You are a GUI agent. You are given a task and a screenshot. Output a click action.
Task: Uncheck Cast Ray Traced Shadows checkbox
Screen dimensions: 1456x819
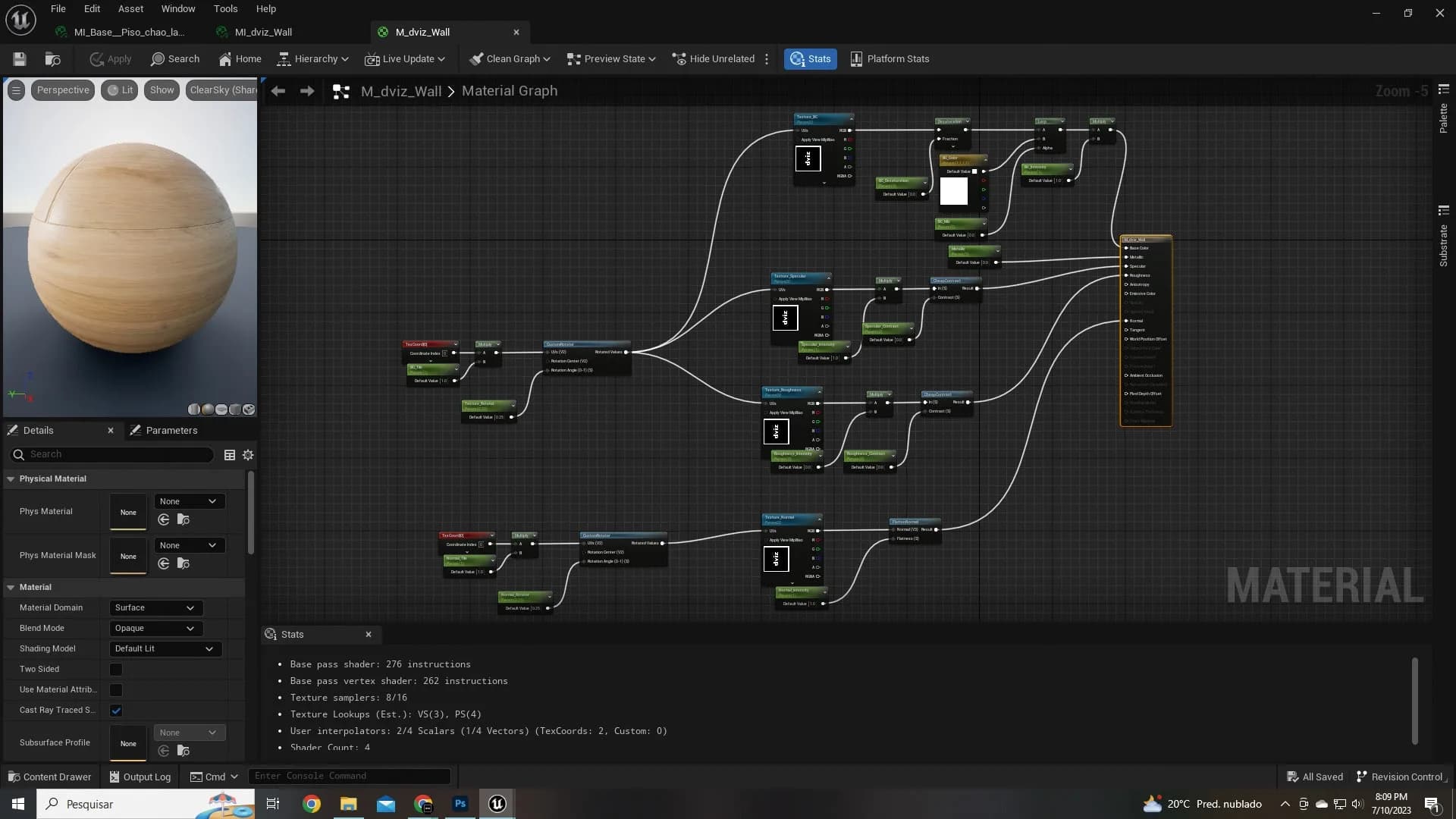[x=116, y=711]
